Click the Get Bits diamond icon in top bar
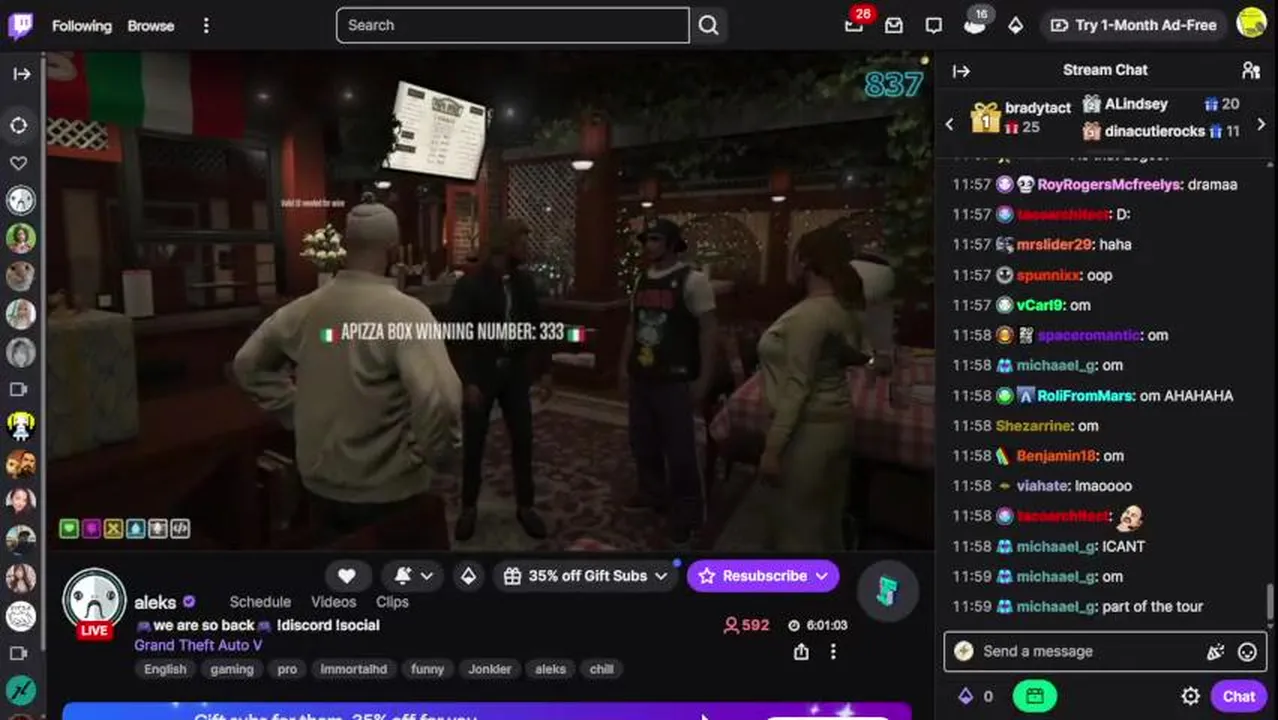Image resolution: width=1278 pixels, height=720 pixels. coord(1015,26)
